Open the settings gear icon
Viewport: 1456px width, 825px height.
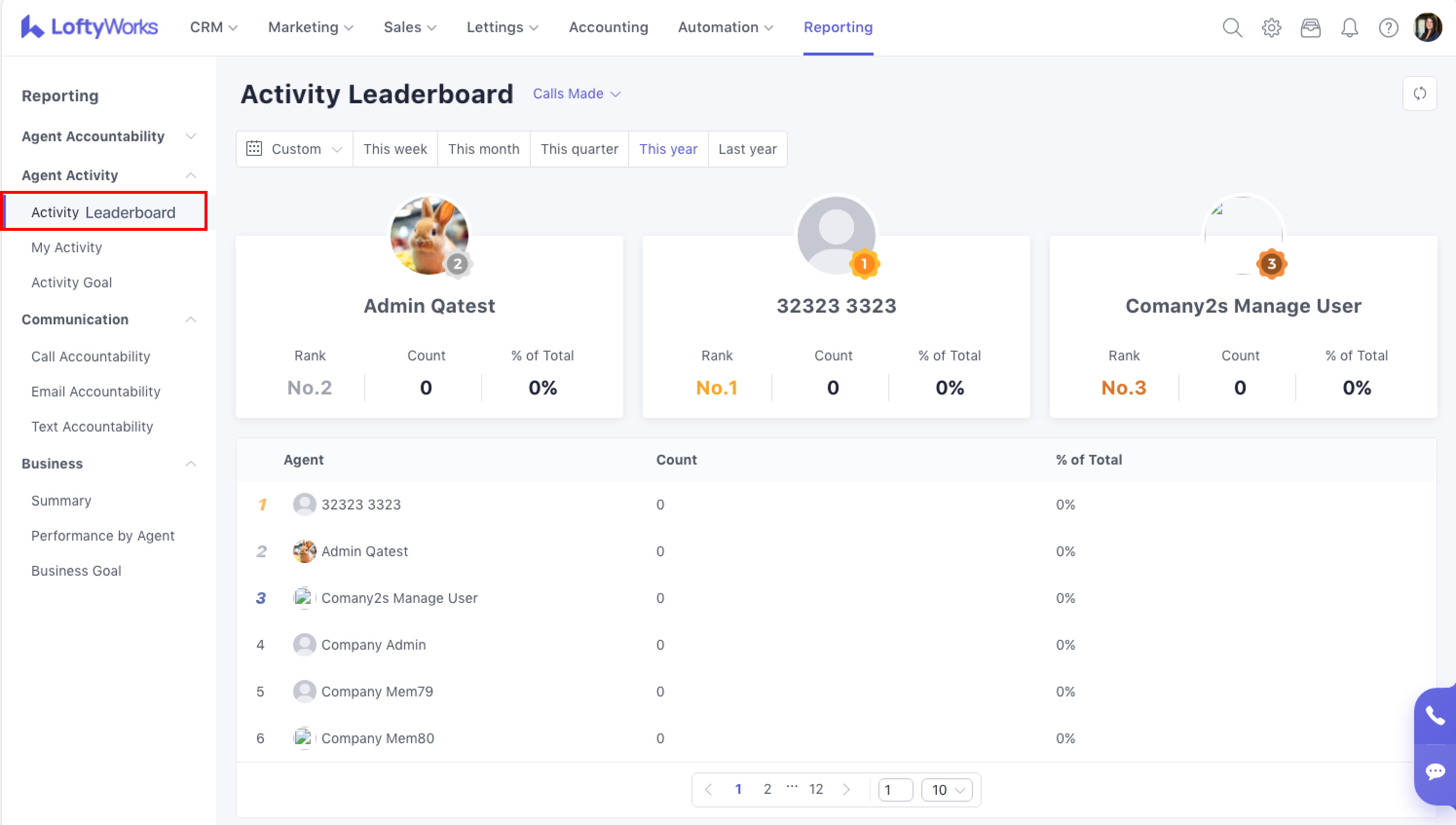click(1271, 27)
